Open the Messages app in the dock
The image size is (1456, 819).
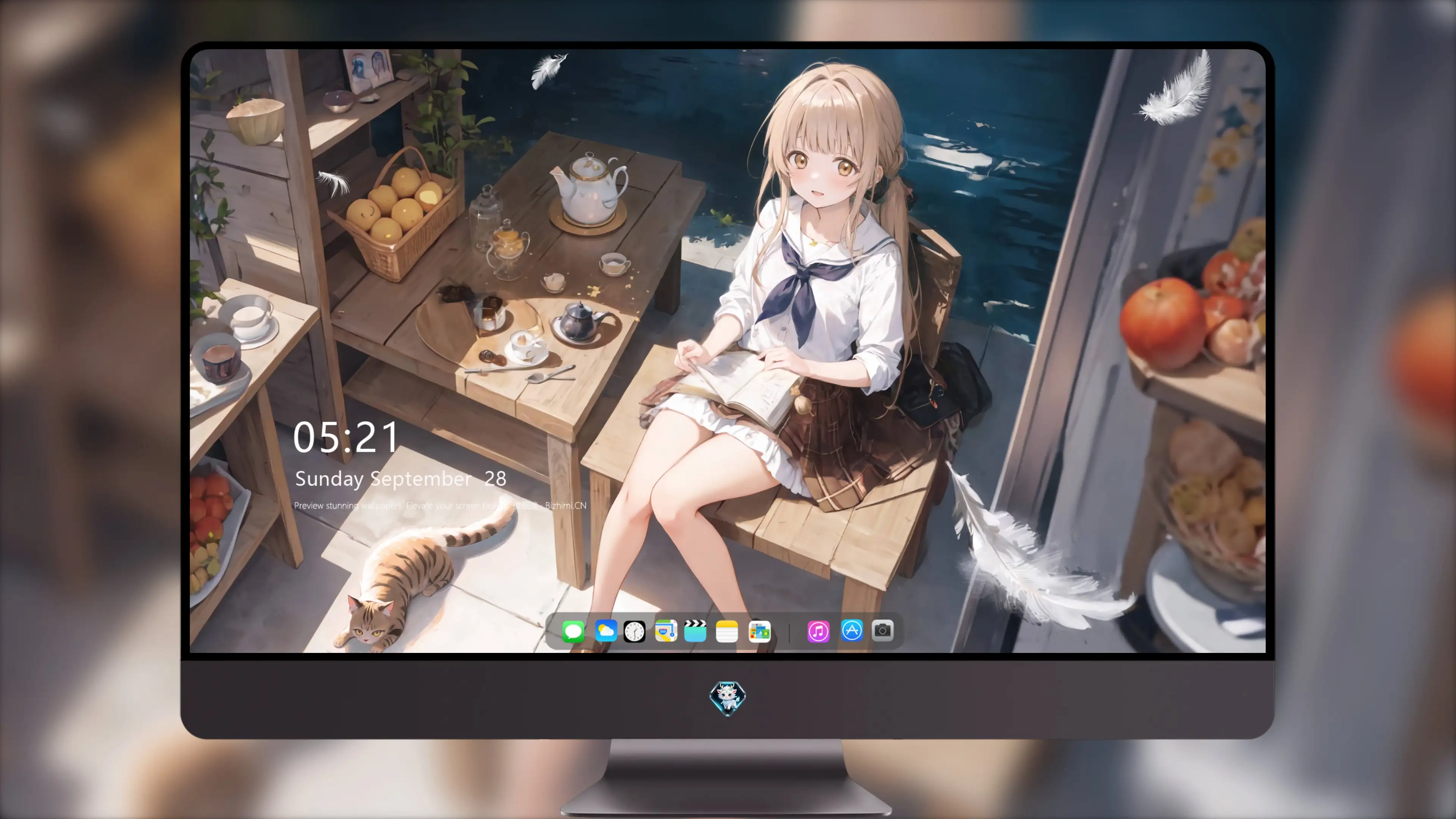[573, 631]
